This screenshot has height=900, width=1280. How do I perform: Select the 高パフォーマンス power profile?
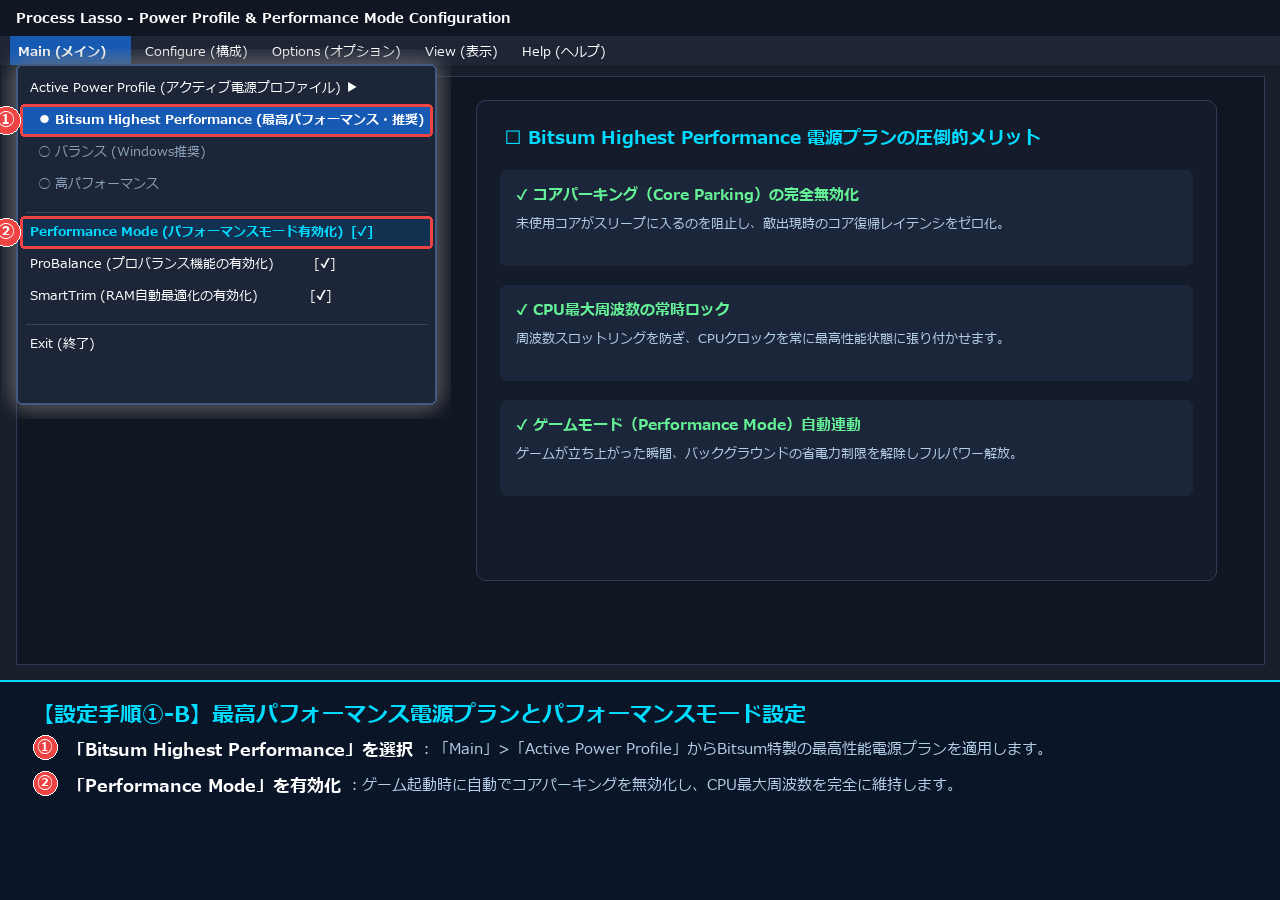[226, 184]
